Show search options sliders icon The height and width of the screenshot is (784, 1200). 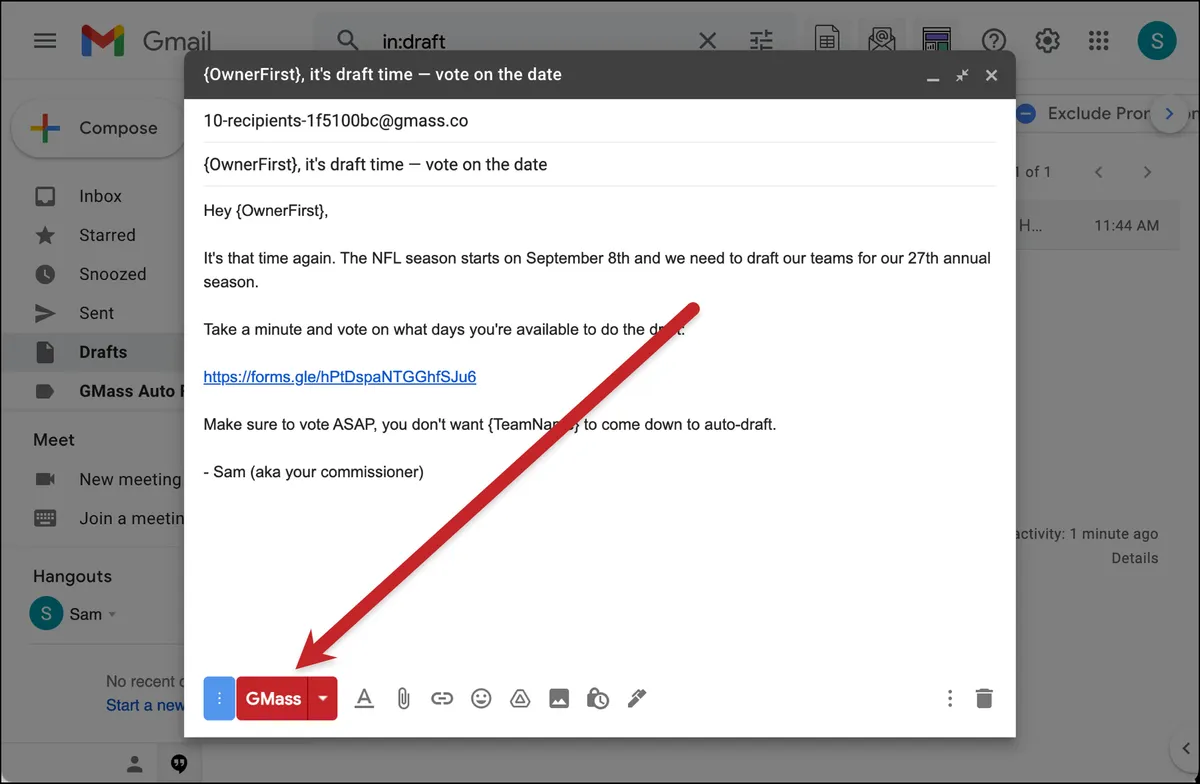(x=761, y=41)
